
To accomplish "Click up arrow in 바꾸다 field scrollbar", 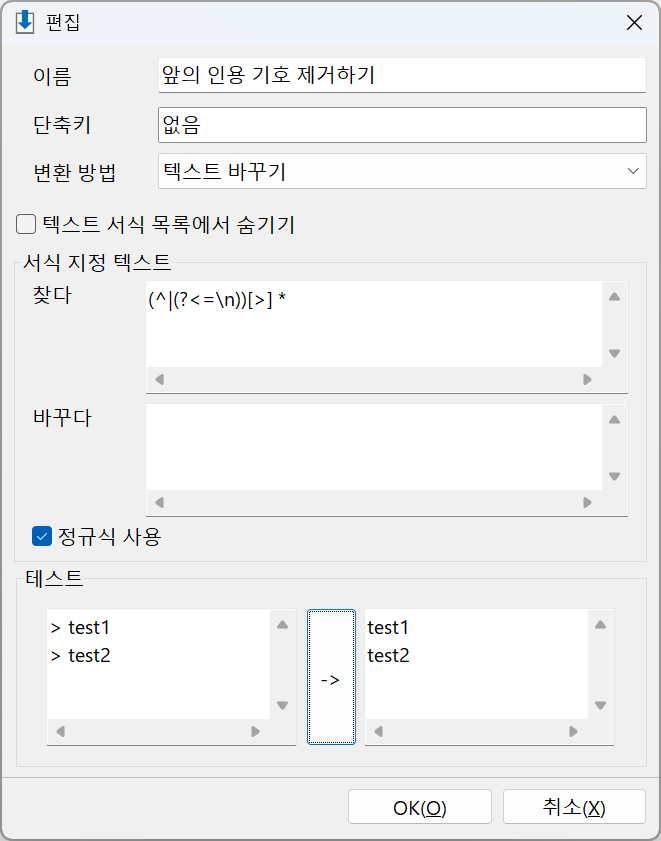I will coord(614,419).
